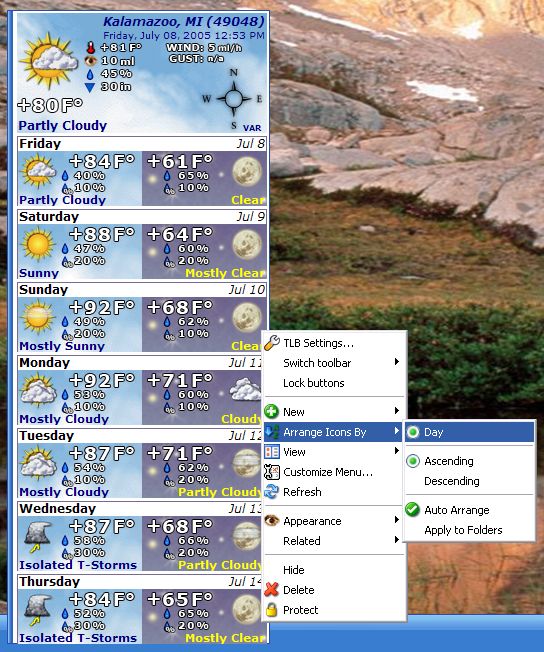Viewport: 544px width, 652px height.
Task: Click Friday's partly cloudy day icon
Action: coord(38,171)
